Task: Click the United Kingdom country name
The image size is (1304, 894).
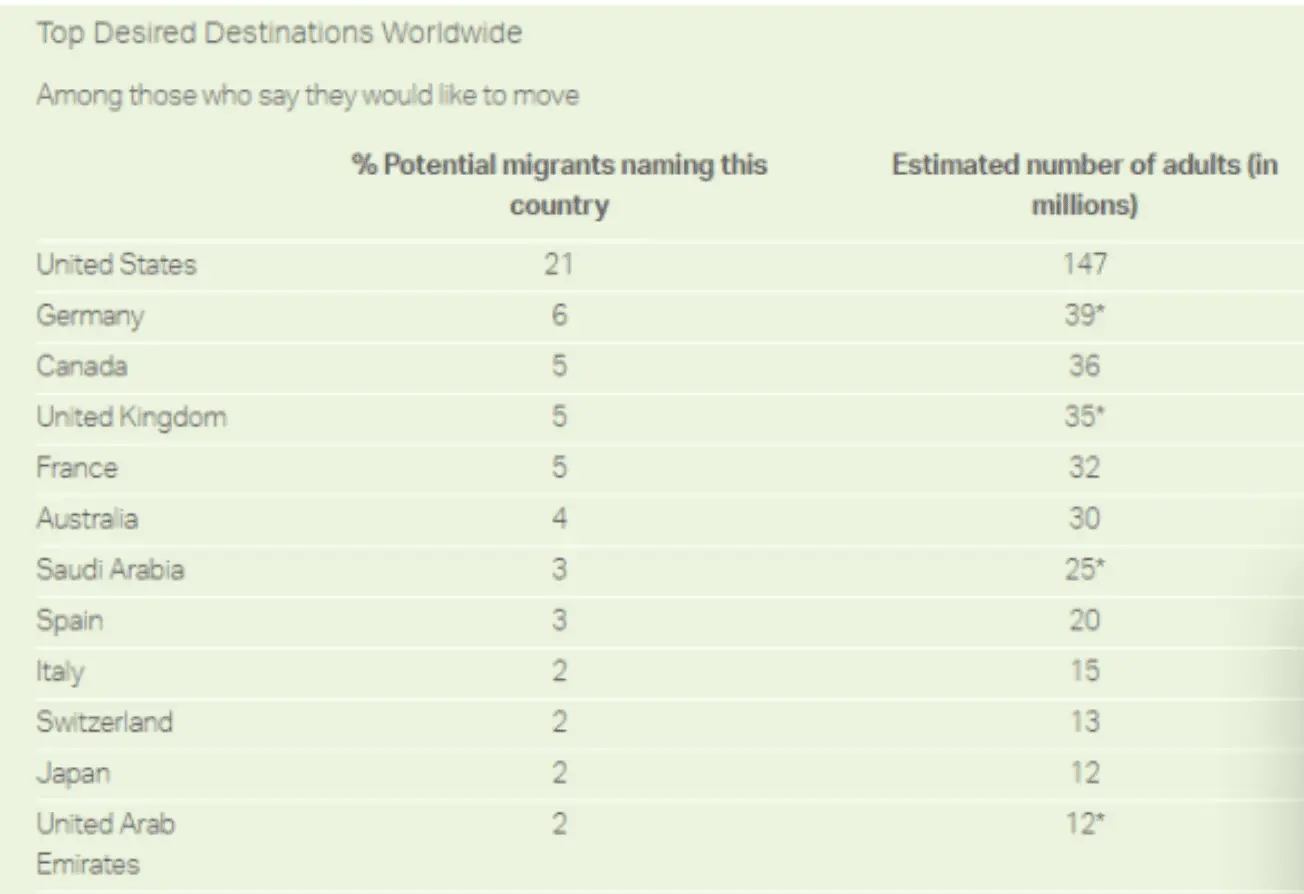Action: tap(131, 417)
